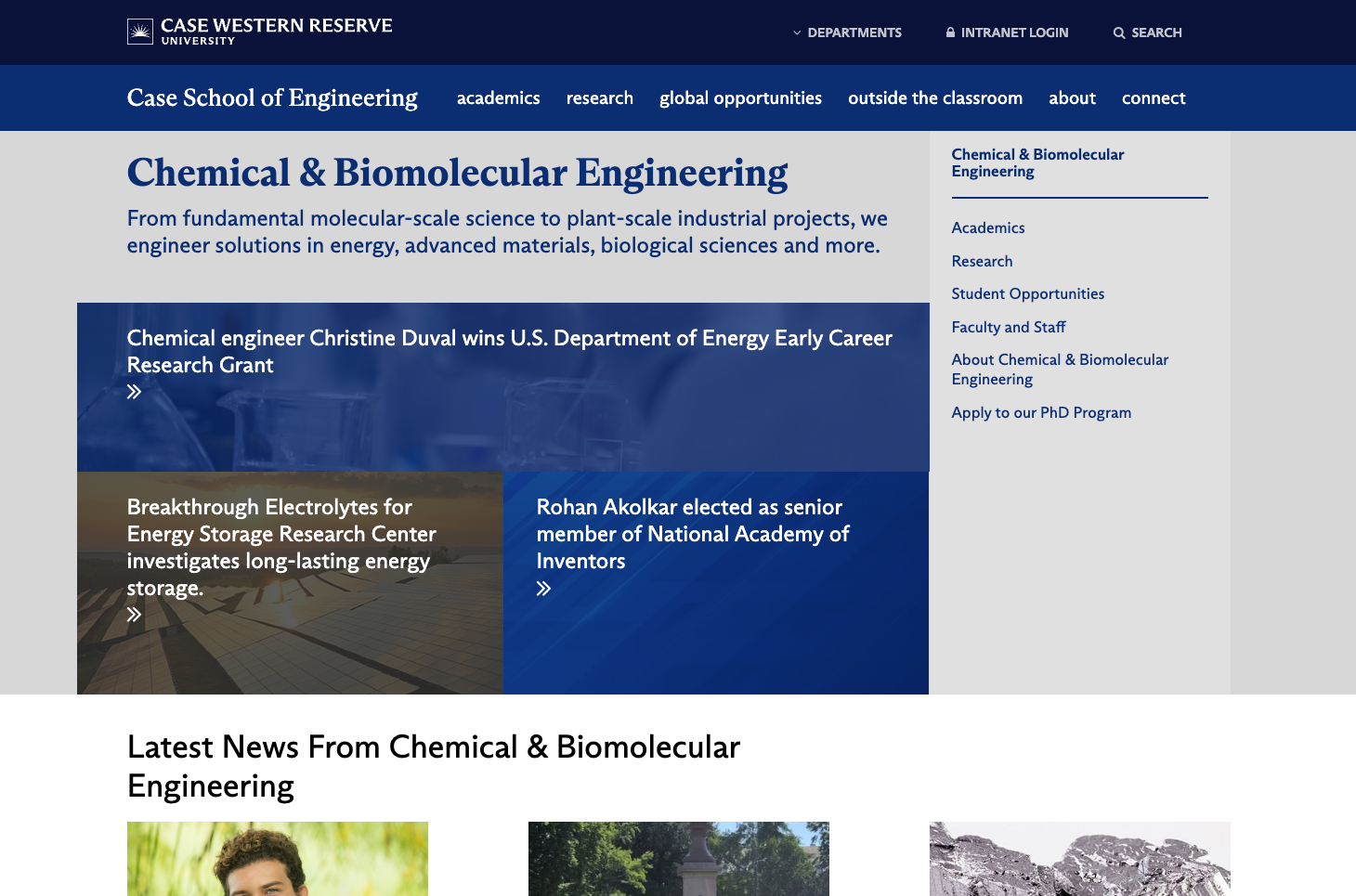Screen dimensions: 1356x896
Task: Open Student Opportunities in the sidebar
Action: click(1028, 293)
